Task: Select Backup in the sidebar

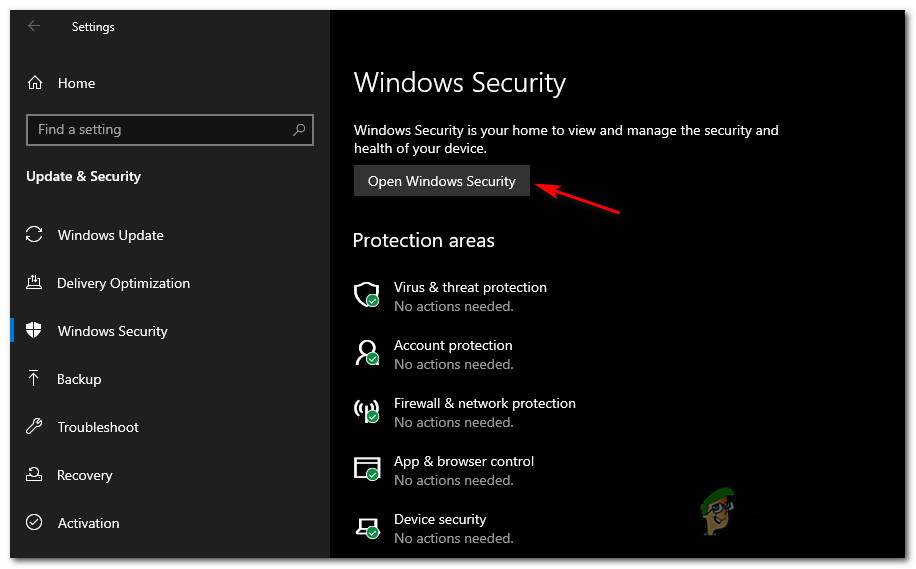Action: click(x=79, y=379)
